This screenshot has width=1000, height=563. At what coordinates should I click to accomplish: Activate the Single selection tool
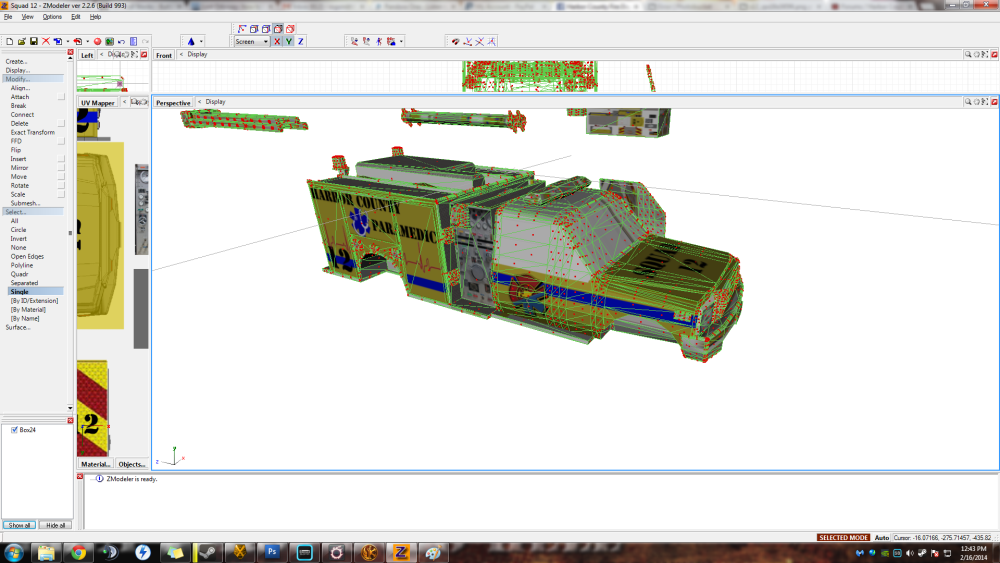click(35, 291)
